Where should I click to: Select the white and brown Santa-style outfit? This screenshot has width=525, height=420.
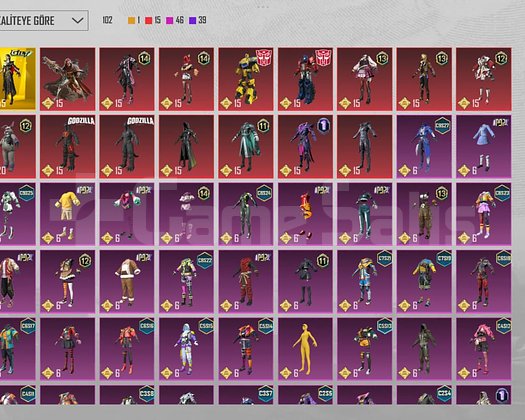127,282
